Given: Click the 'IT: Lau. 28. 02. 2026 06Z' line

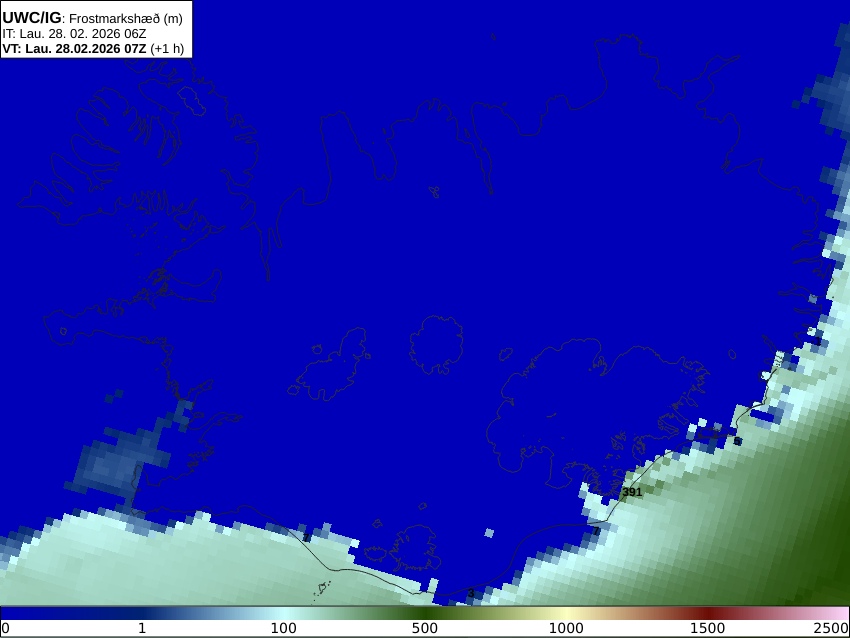Looking at the screenshot, I should click(x=74, y=34).
